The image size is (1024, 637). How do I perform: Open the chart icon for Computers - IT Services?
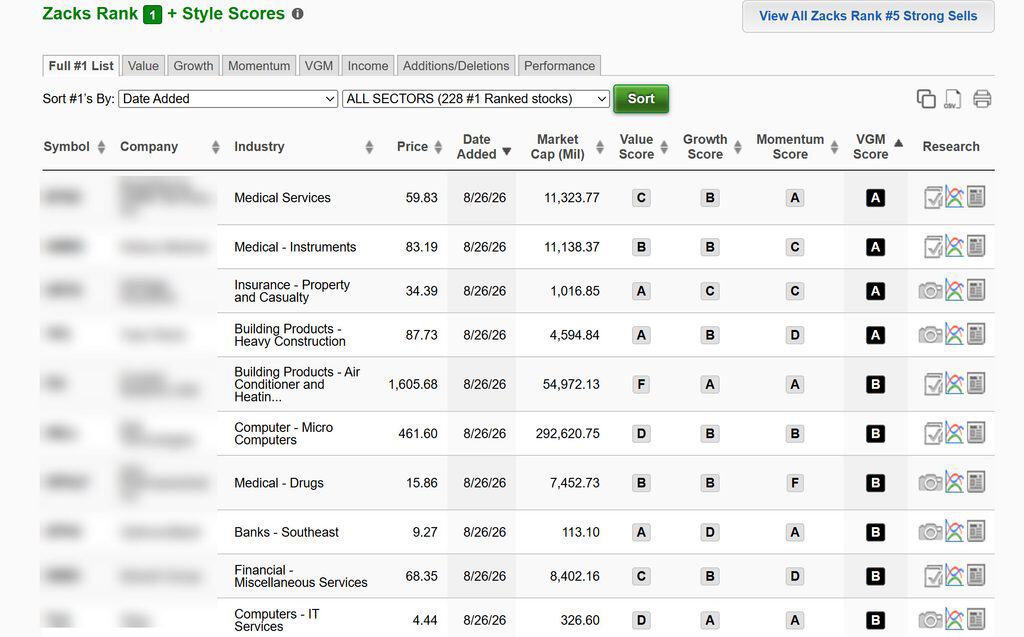point(954,619)
